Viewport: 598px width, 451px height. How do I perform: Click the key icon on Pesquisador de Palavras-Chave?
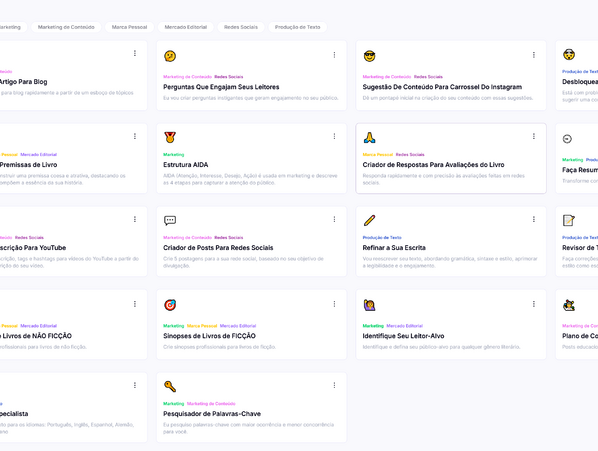point(170,386)
